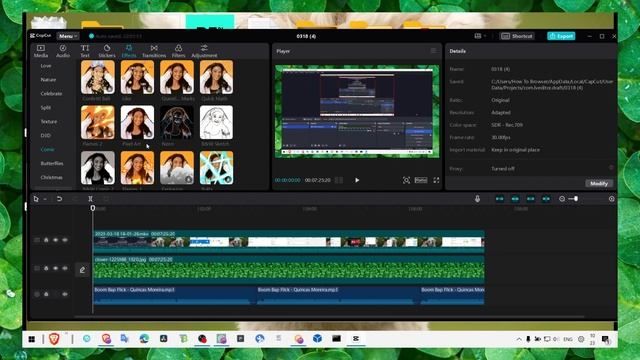
Task: Open the Shortcut keys panel
Action: click(517, 36)
